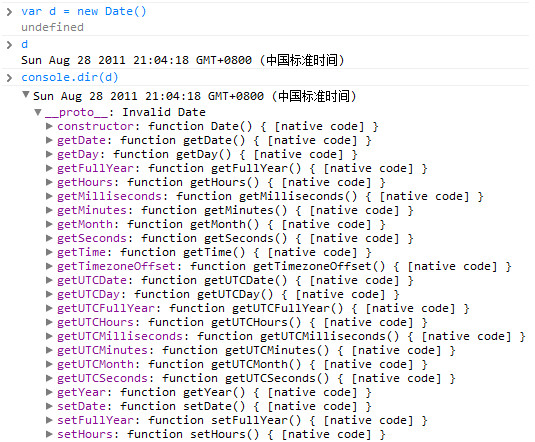
Task: Expand the getMinutes function entry
Action: click(49, 210)
